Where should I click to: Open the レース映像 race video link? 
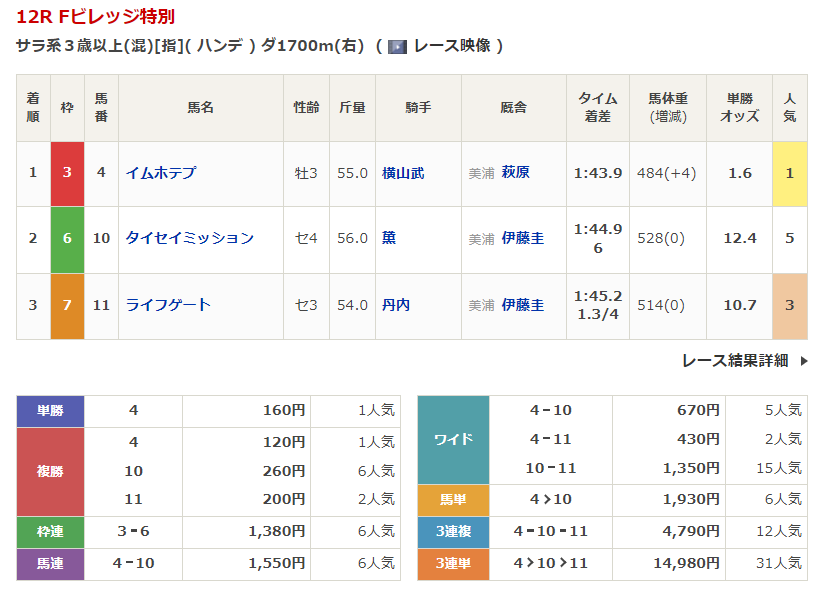click(x=452, y=46)
